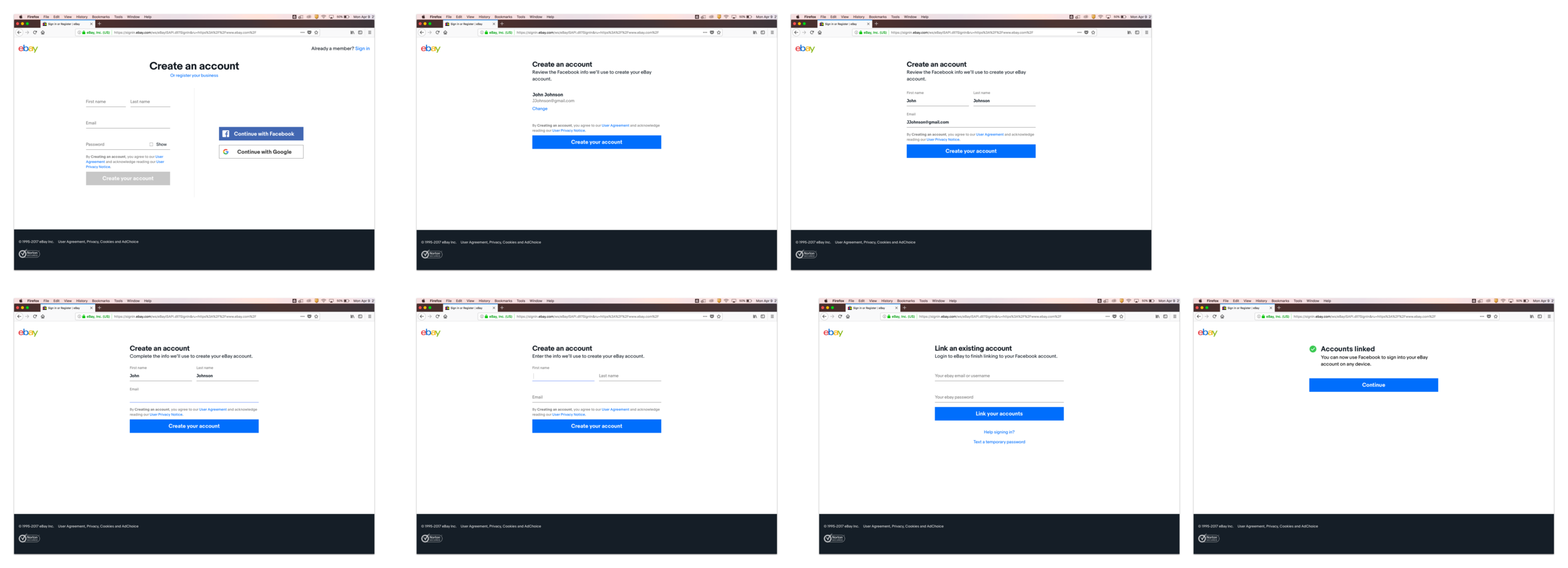Image resolution: width=1568 pixels, height=568 pixels.
Task: Click the Link your accounts button
Action: (999, 414)
